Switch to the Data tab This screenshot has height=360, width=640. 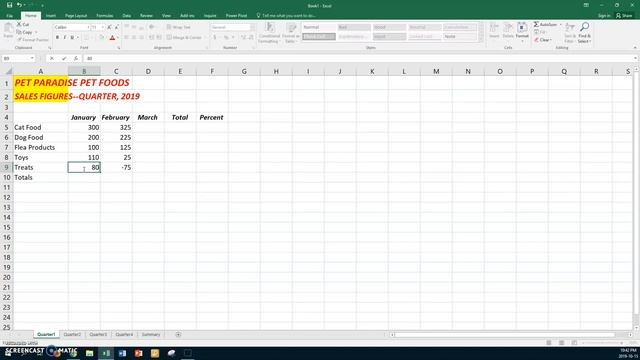pyautogui.click(x=127, y=16)
